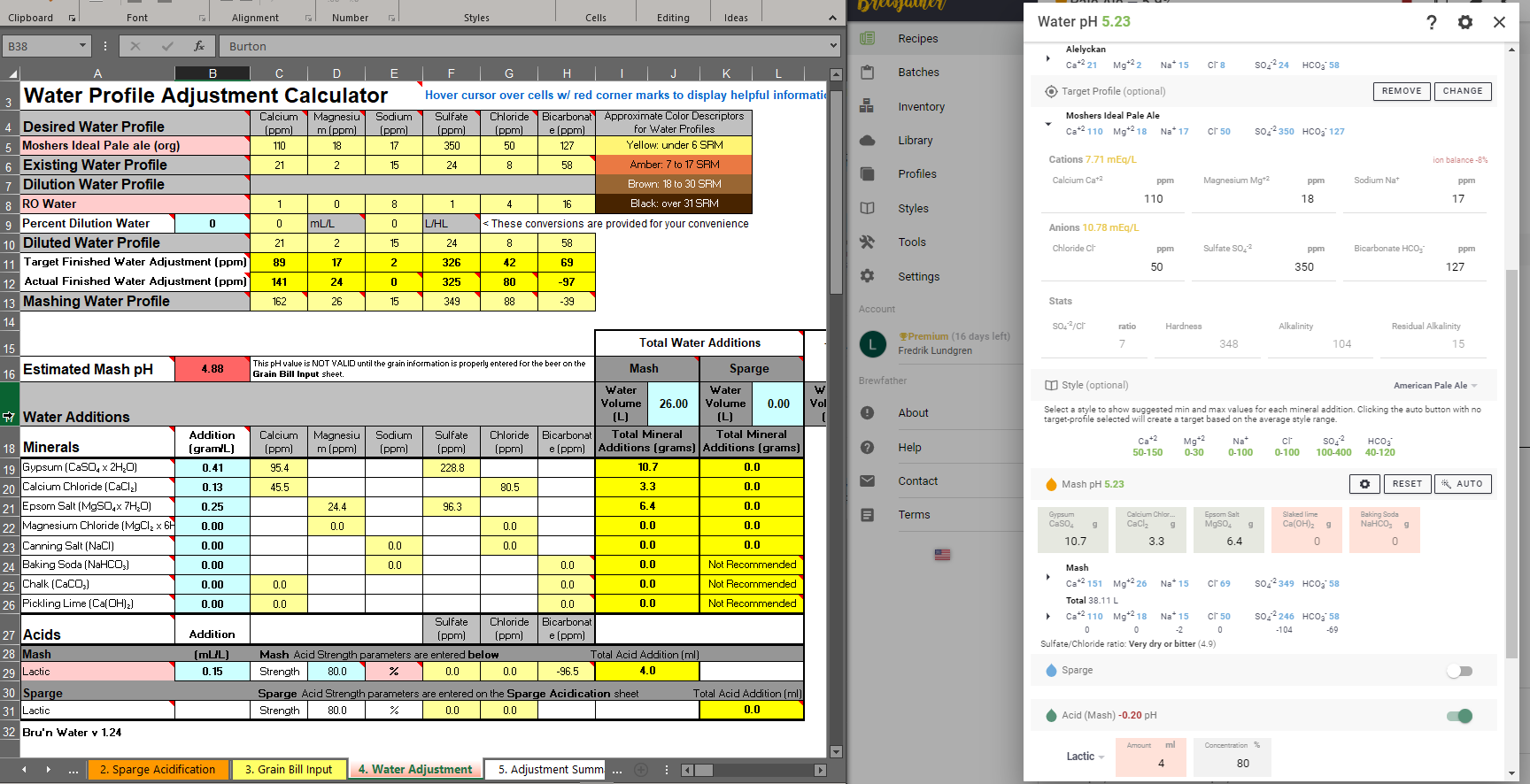Open the Profiles folder icon

(x=867, y=173)
